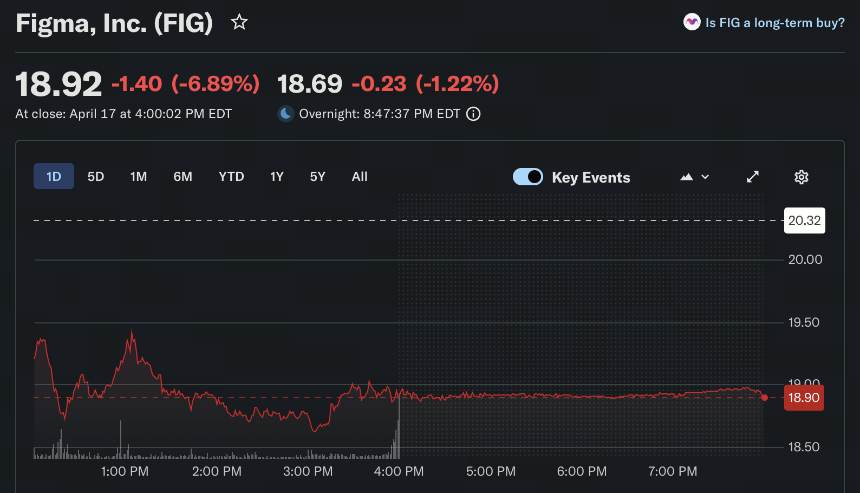Viewport: 860px width, 493px height.
Task: Select the 1Y chart range
Action: point(277,177)
